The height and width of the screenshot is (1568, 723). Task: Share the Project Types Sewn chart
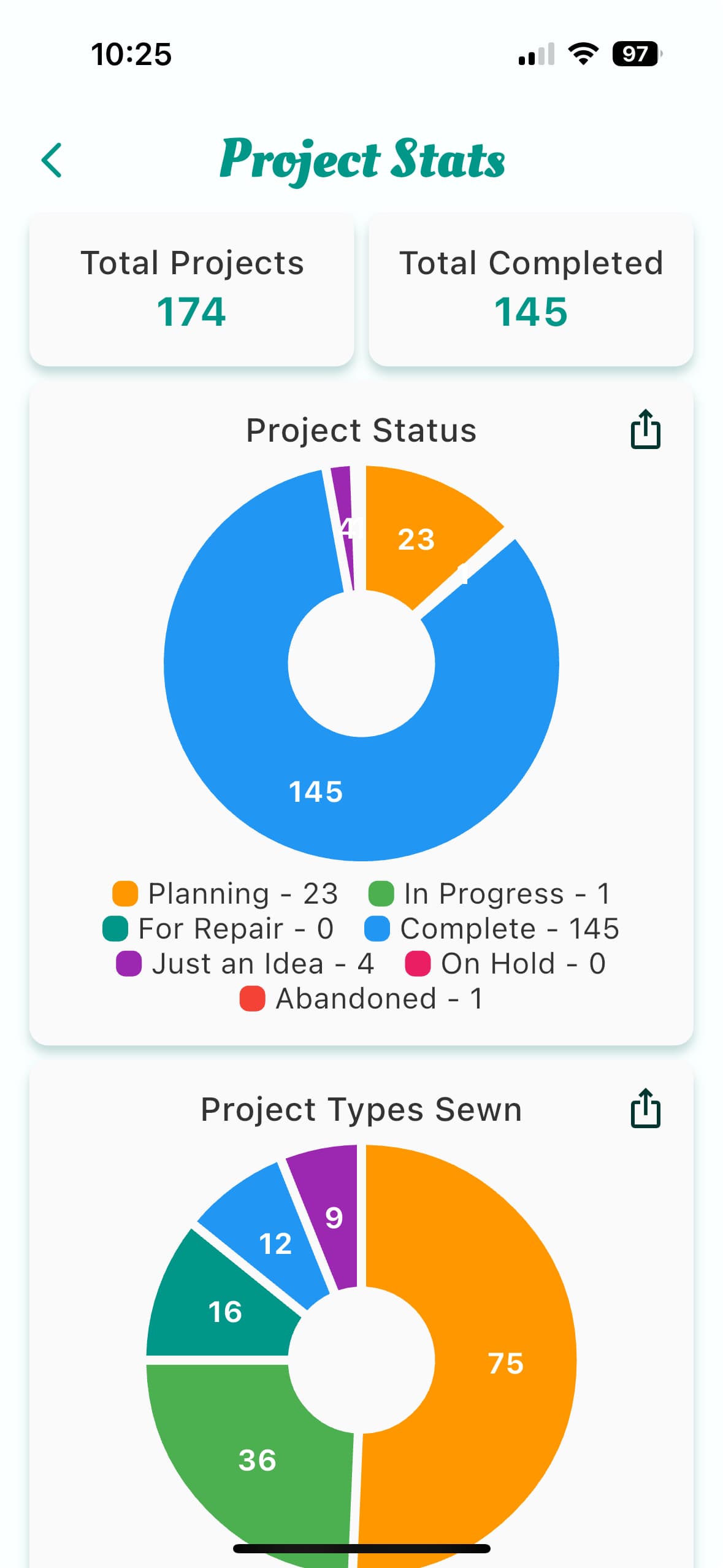tap(645, 1109)
